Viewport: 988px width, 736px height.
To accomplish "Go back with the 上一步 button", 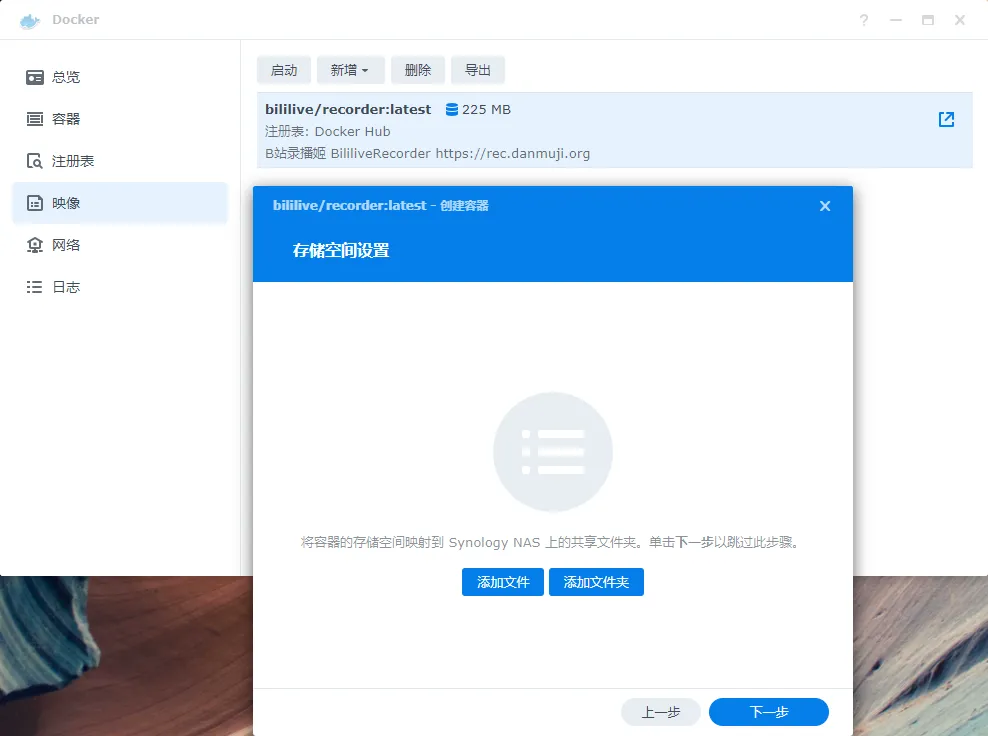I will pos(661,712).
